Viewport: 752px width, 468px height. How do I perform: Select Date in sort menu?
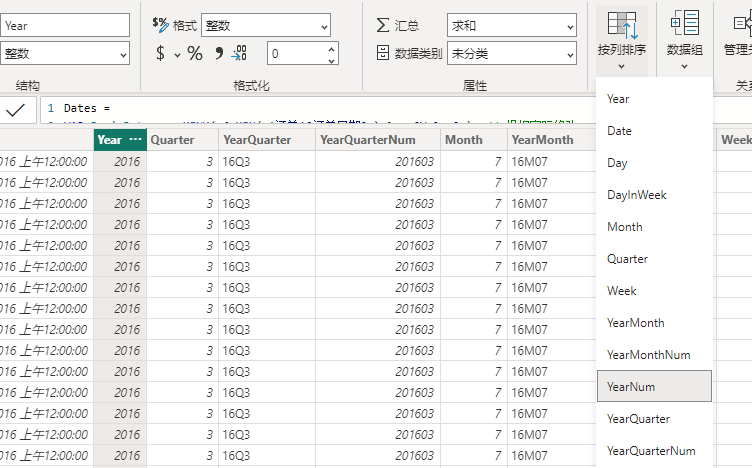coord(654,130)
